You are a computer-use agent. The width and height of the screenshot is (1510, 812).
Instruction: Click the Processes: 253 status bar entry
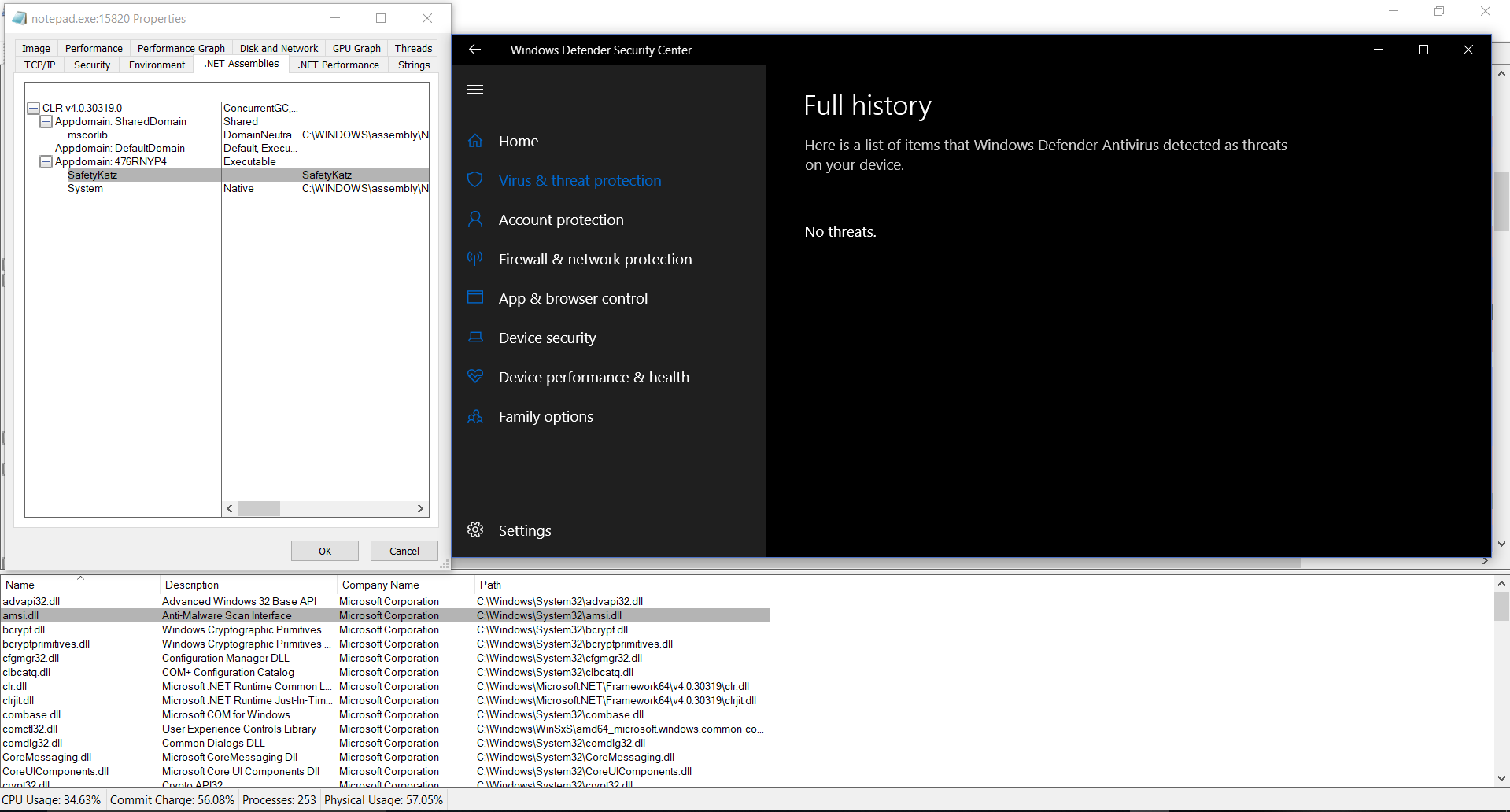click(x=279, y=800)
